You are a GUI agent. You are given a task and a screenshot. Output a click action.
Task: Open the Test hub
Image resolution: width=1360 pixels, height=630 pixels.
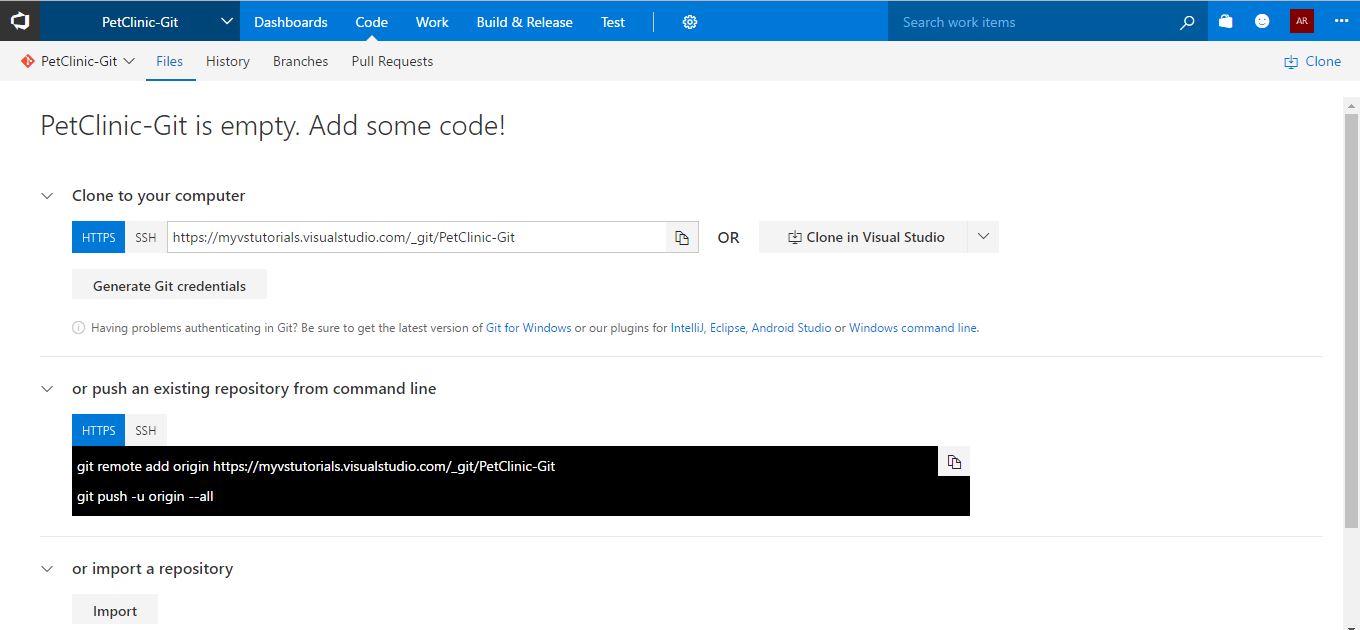pyautogui.click(x=613, y=22)
